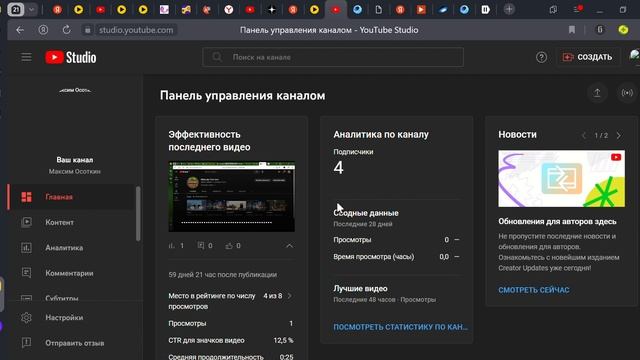The width and height of the screenshot is (640, 360).
Task: Click the Настройки gear icon
Action: point(26,318)
